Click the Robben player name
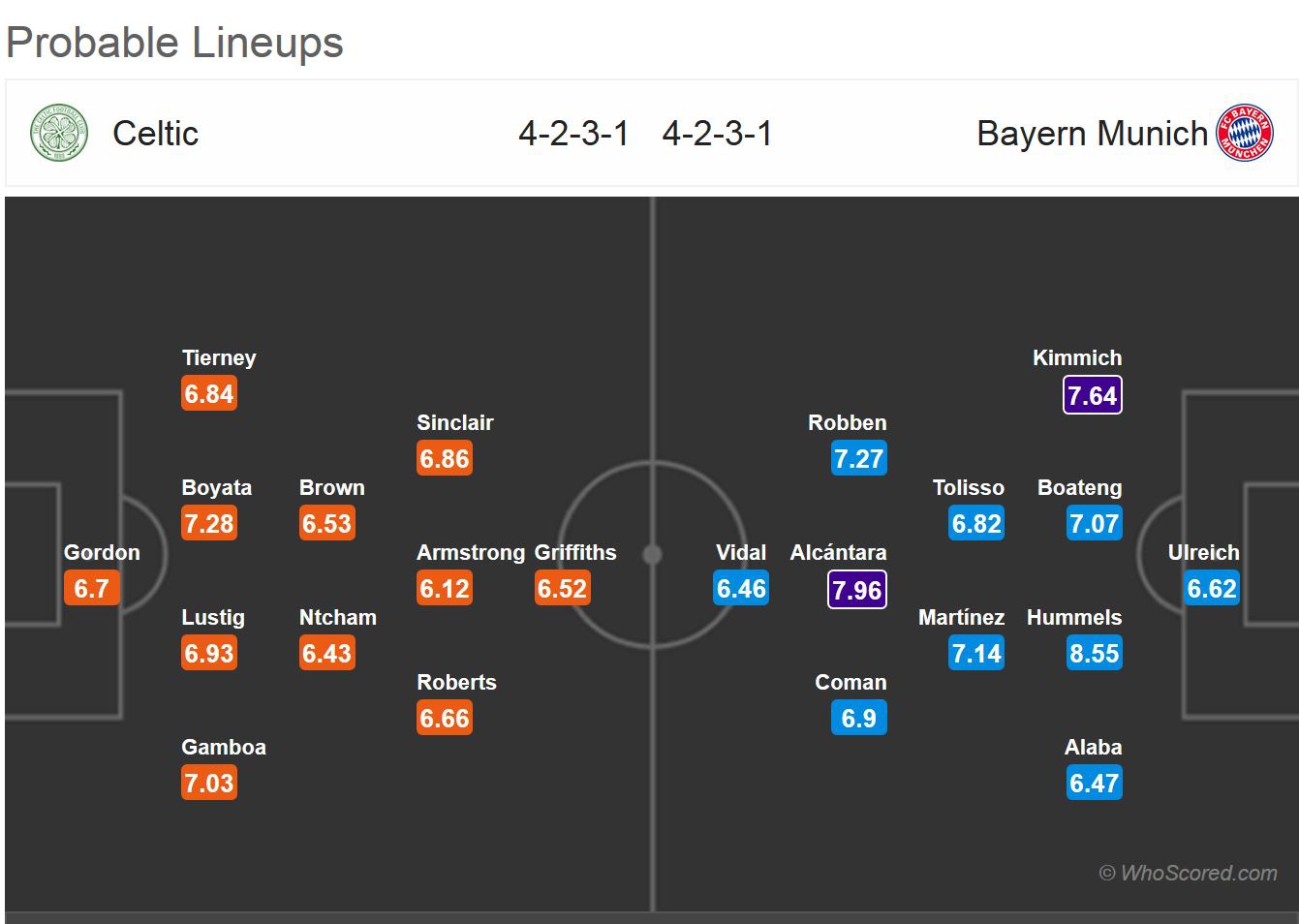Screen dimensions: 1299x924 coord(848,423)
